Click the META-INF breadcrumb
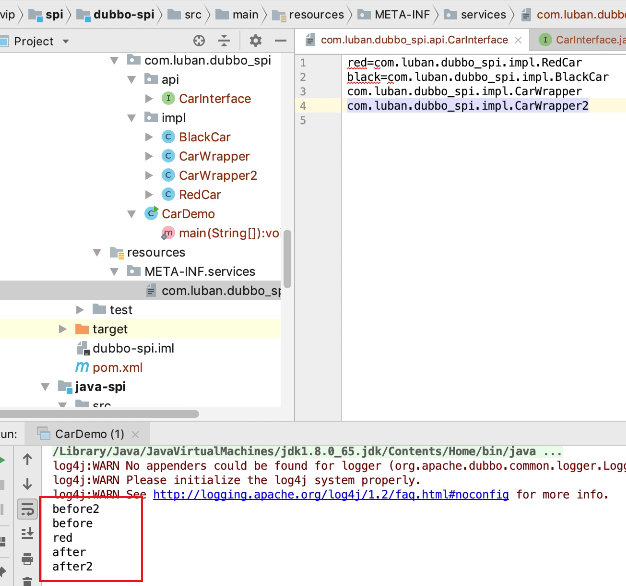626x586 pixels. pyautogui.click(x=402, y=14)
